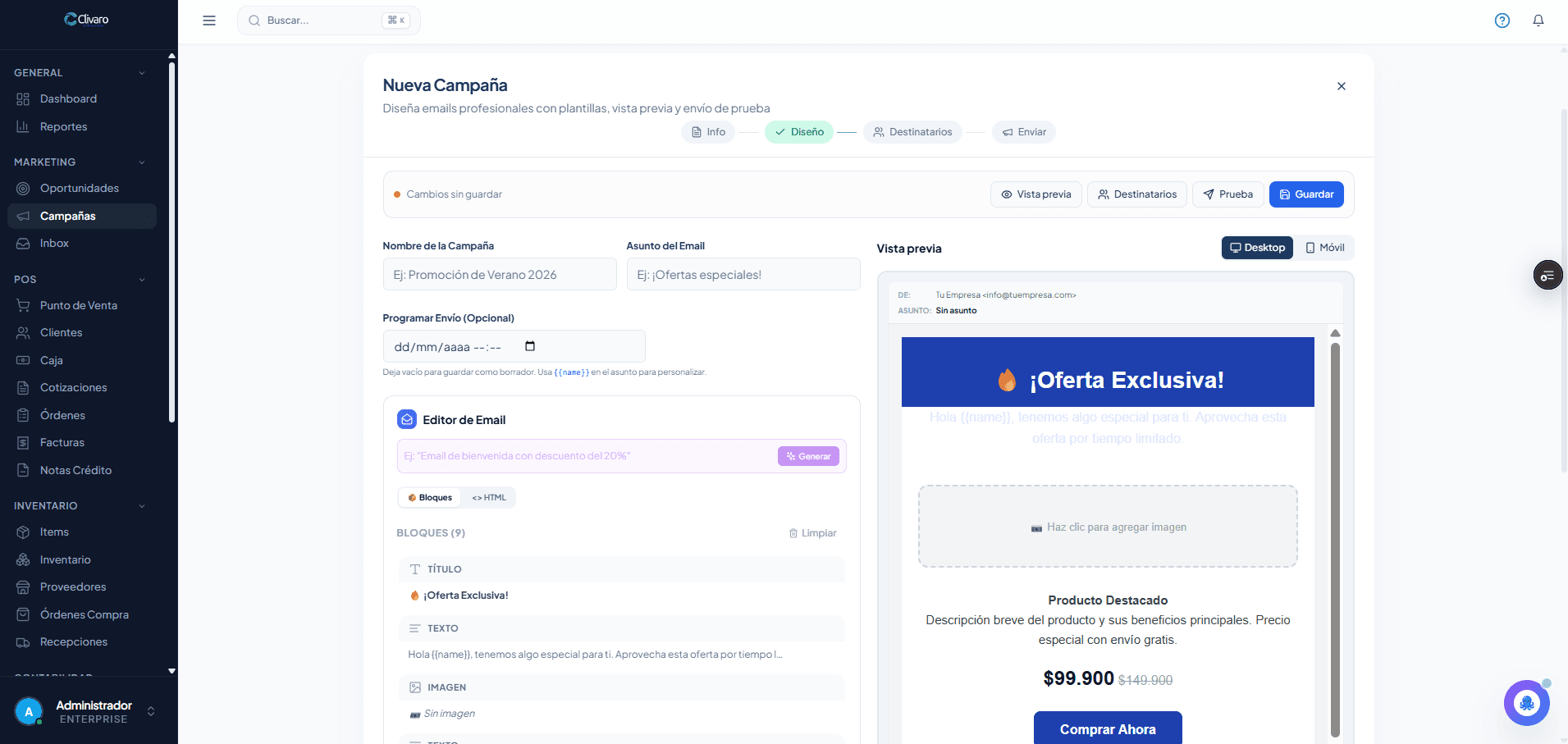Image resolution: width=1568 pixels, height=744 pixels.
Task: Open notifications bell icon
Action: pyautogui.click(x=1538, y=21)
